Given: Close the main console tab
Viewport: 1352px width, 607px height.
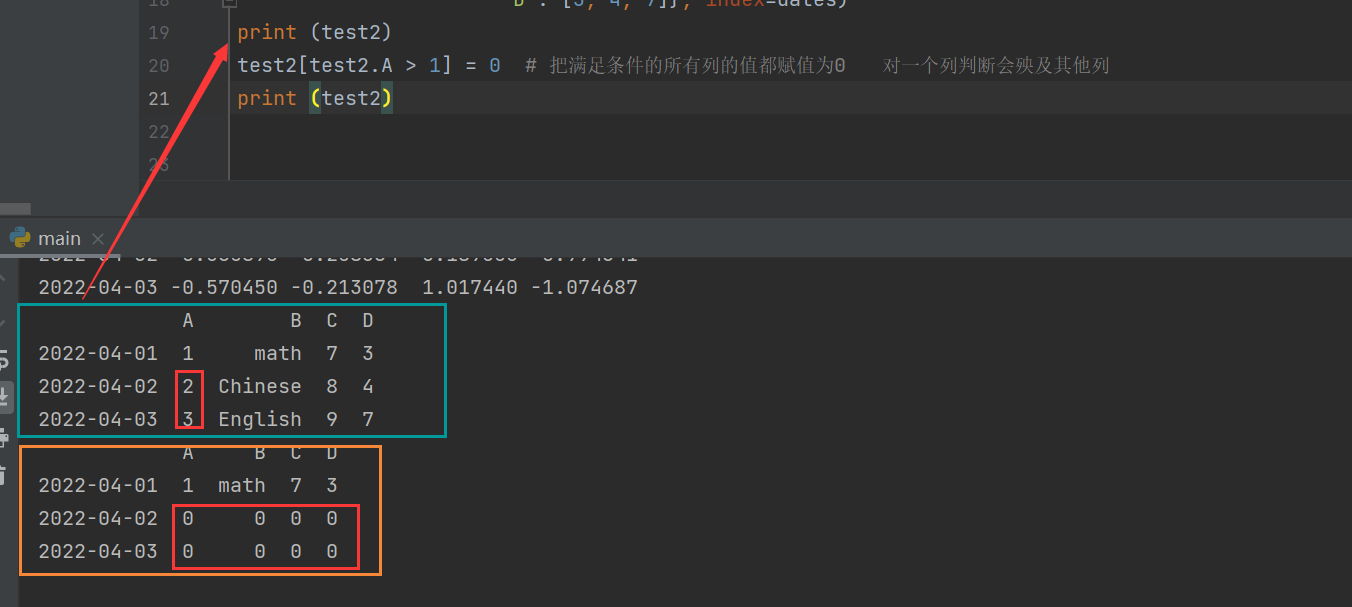Looking at the screenshot, I should [x=96, y=239].
